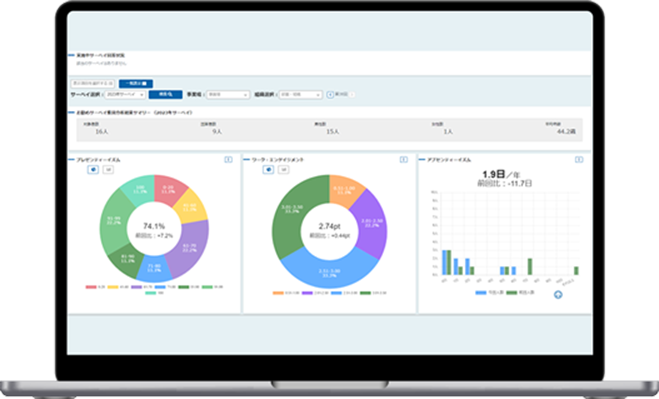This screenshot has width=659, height=399.
Task: Open the info icon at Work Engagement panel corner
Action: point(403,160)
